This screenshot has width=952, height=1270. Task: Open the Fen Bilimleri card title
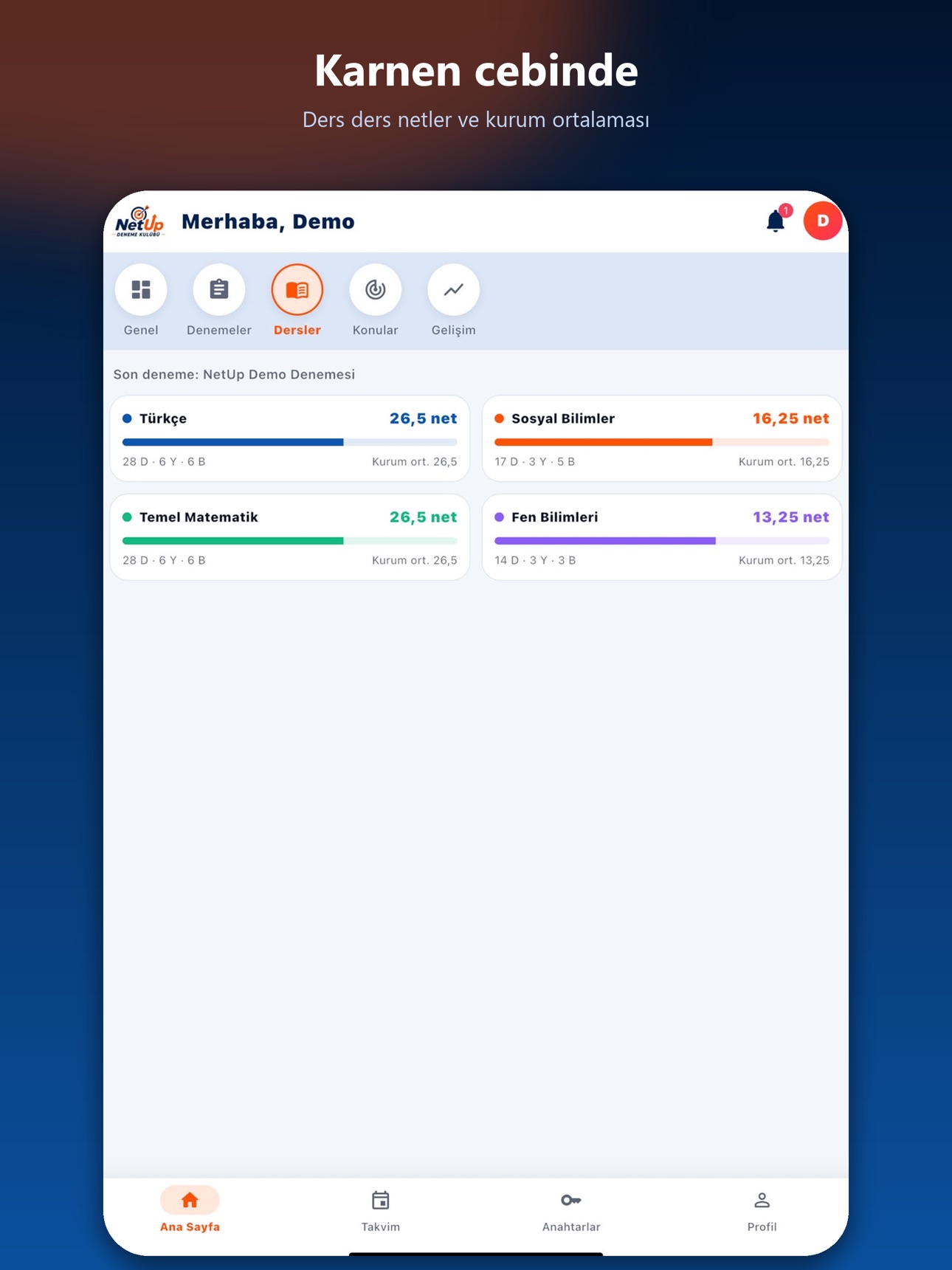pyautogui.click(x=555, y=517)
